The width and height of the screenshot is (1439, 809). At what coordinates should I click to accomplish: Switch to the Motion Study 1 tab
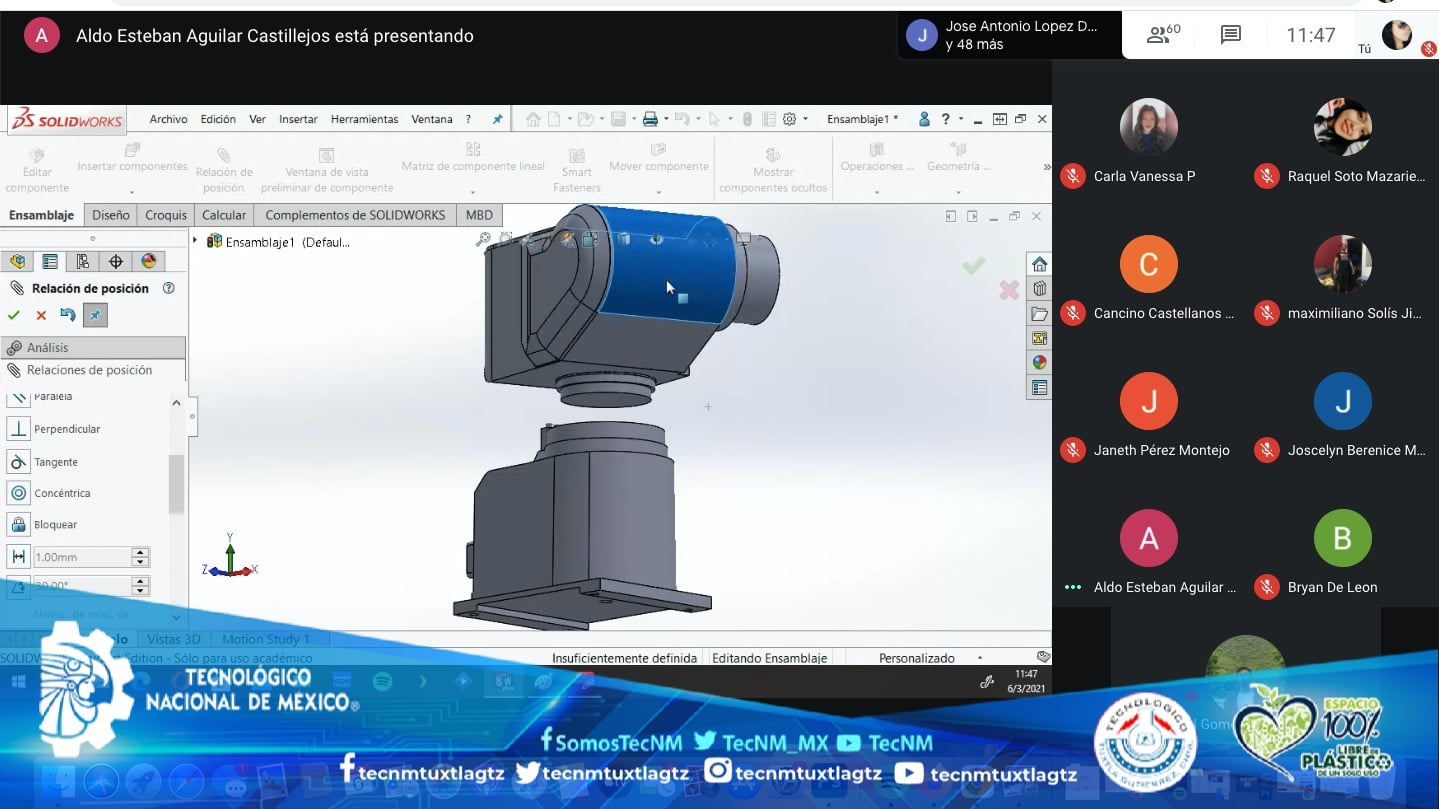(266, 639)
